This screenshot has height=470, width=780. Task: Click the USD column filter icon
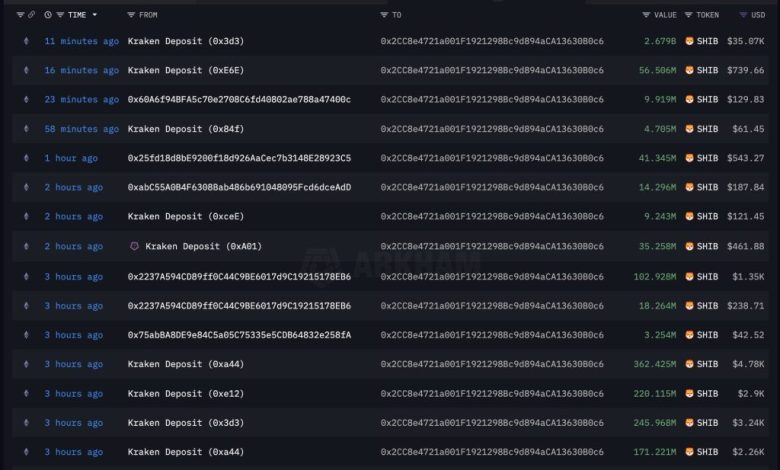743,15
